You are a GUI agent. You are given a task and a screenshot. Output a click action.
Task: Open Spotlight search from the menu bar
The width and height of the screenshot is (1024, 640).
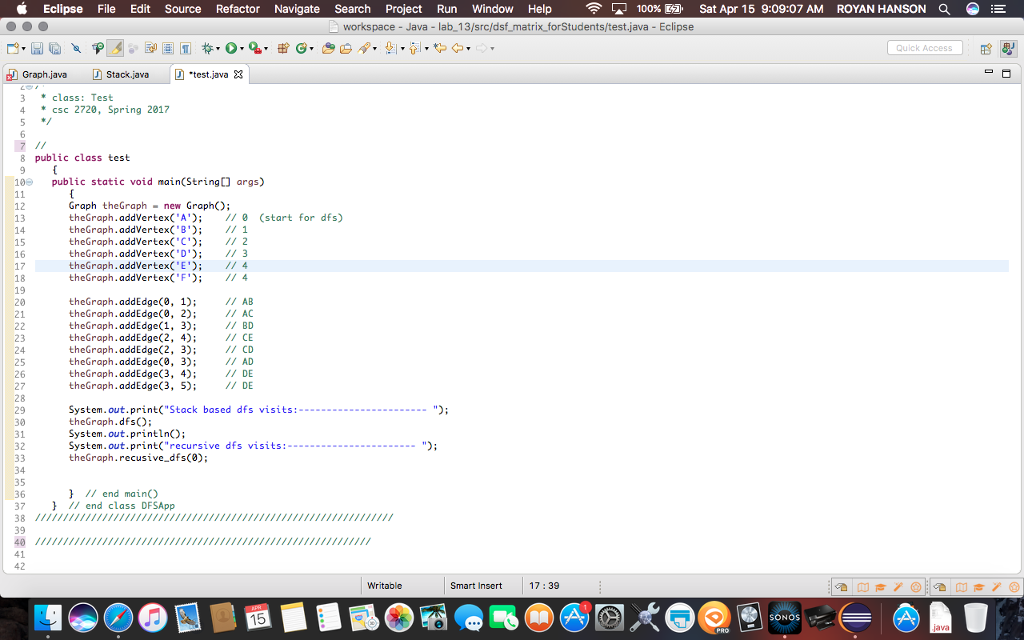pyautogui.click(x=943, y=9)
